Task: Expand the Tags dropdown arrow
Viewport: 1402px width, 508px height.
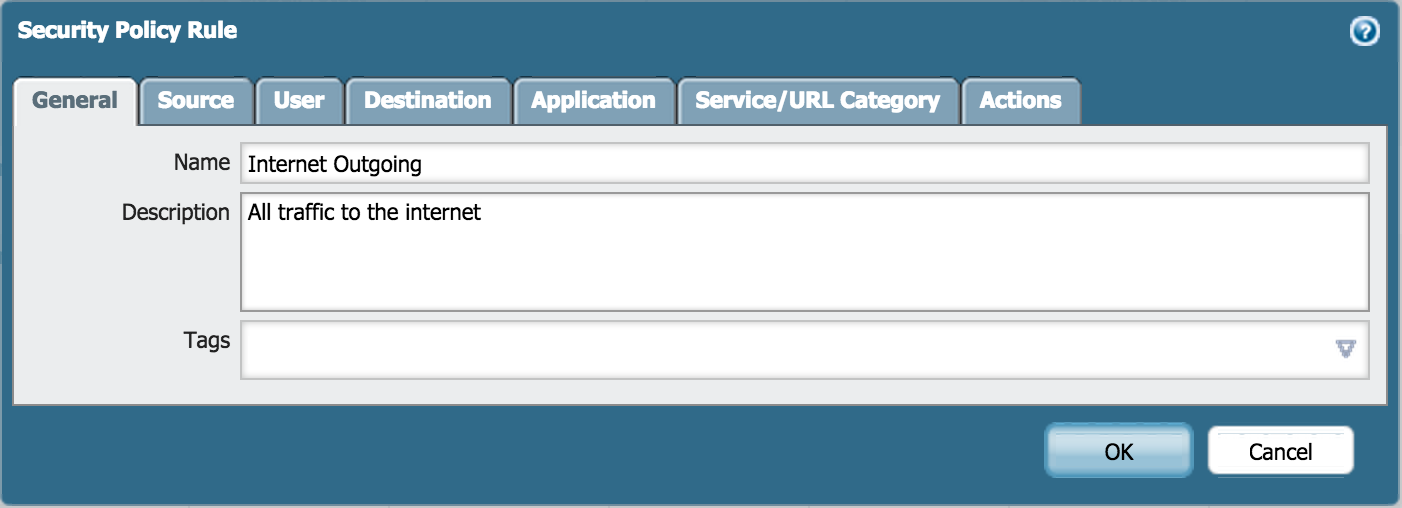Action: pos(1345,349)
